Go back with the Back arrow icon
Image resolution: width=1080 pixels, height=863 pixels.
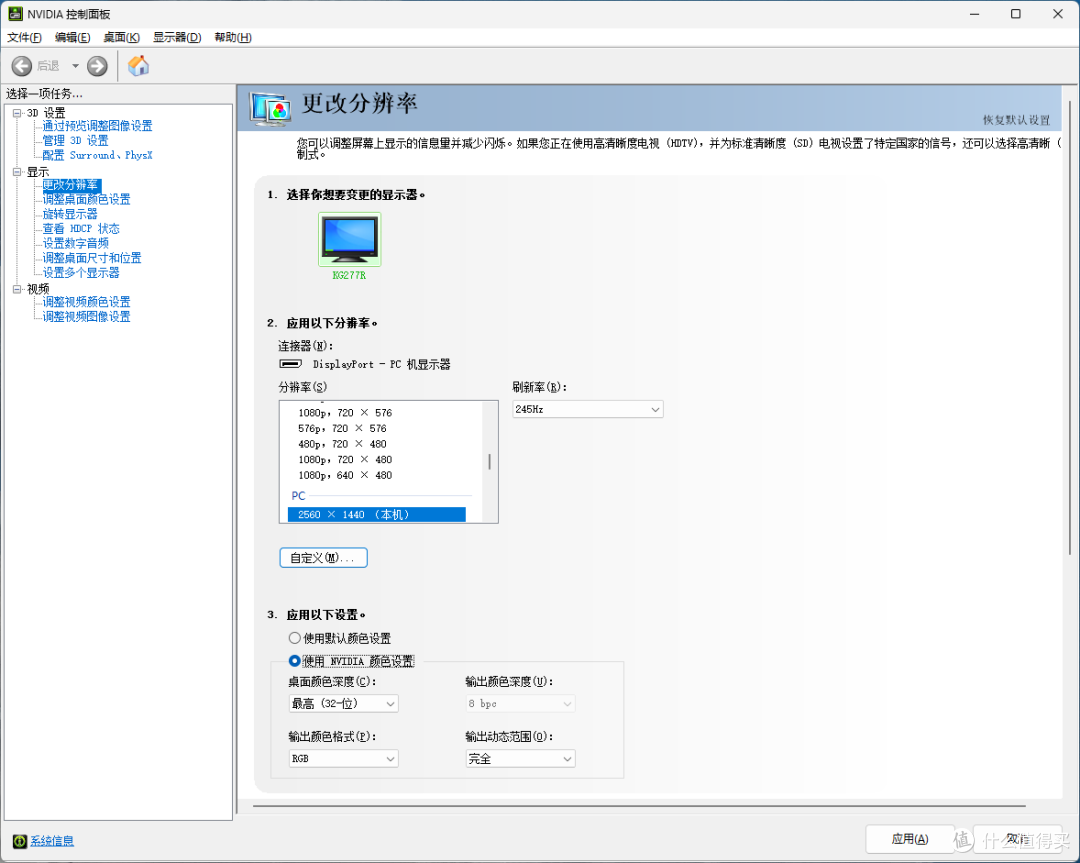point(21,65)
